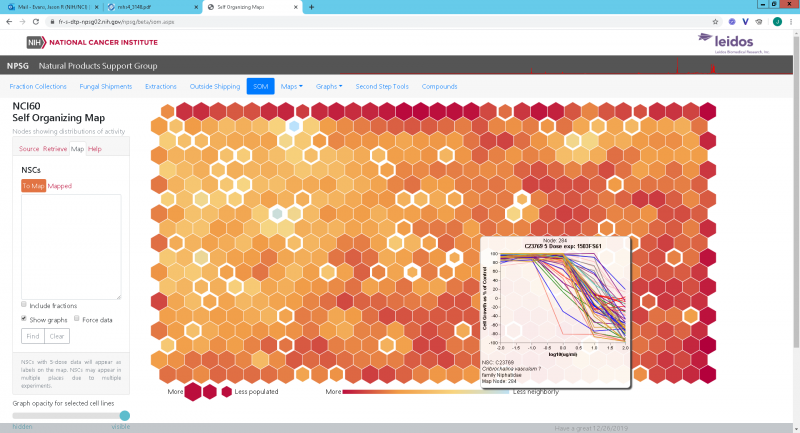This screenshot has height=433, width=800.
Task: Open a new browser tab
Action: (312, 6)
